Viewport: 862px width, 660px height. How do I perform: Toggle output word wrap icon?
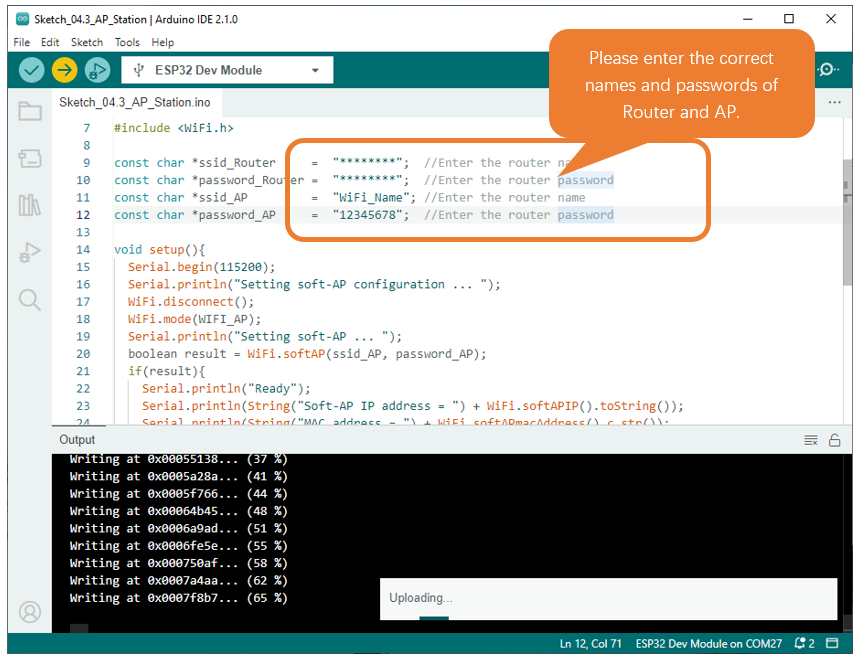811,440
